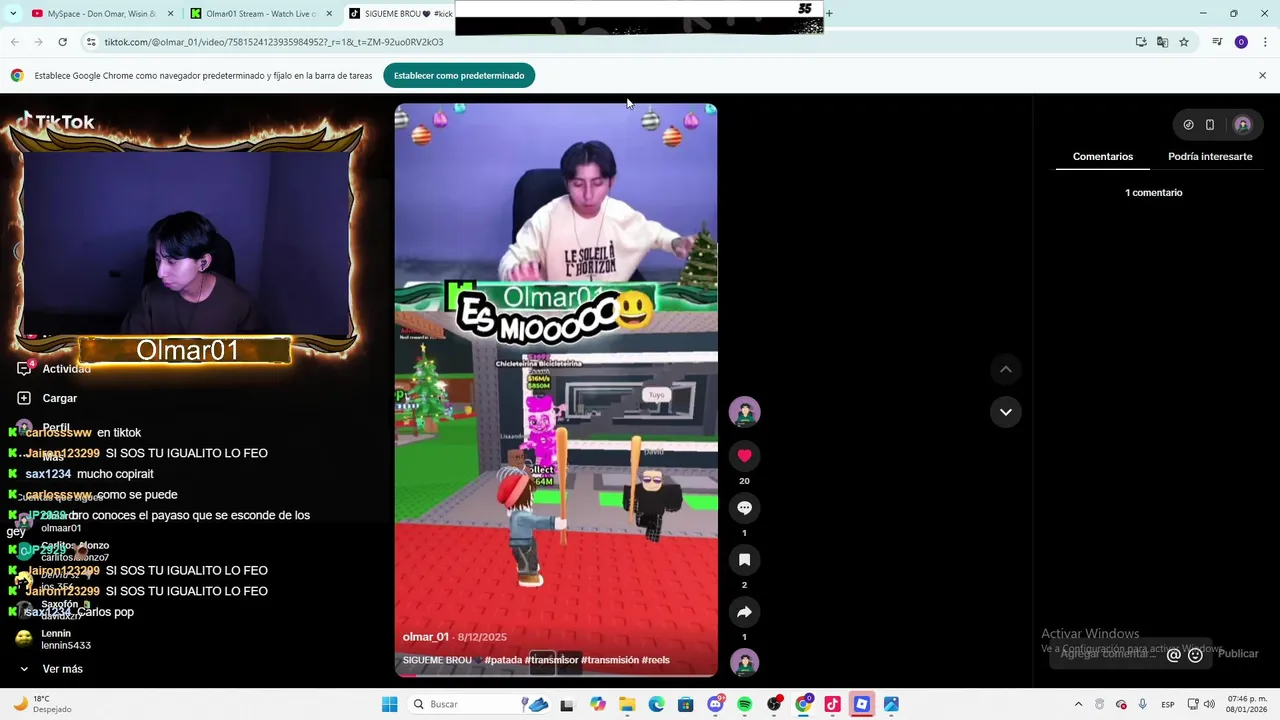
Task: Click the Chrome address bar URL
Action: [x=273, y=42]
